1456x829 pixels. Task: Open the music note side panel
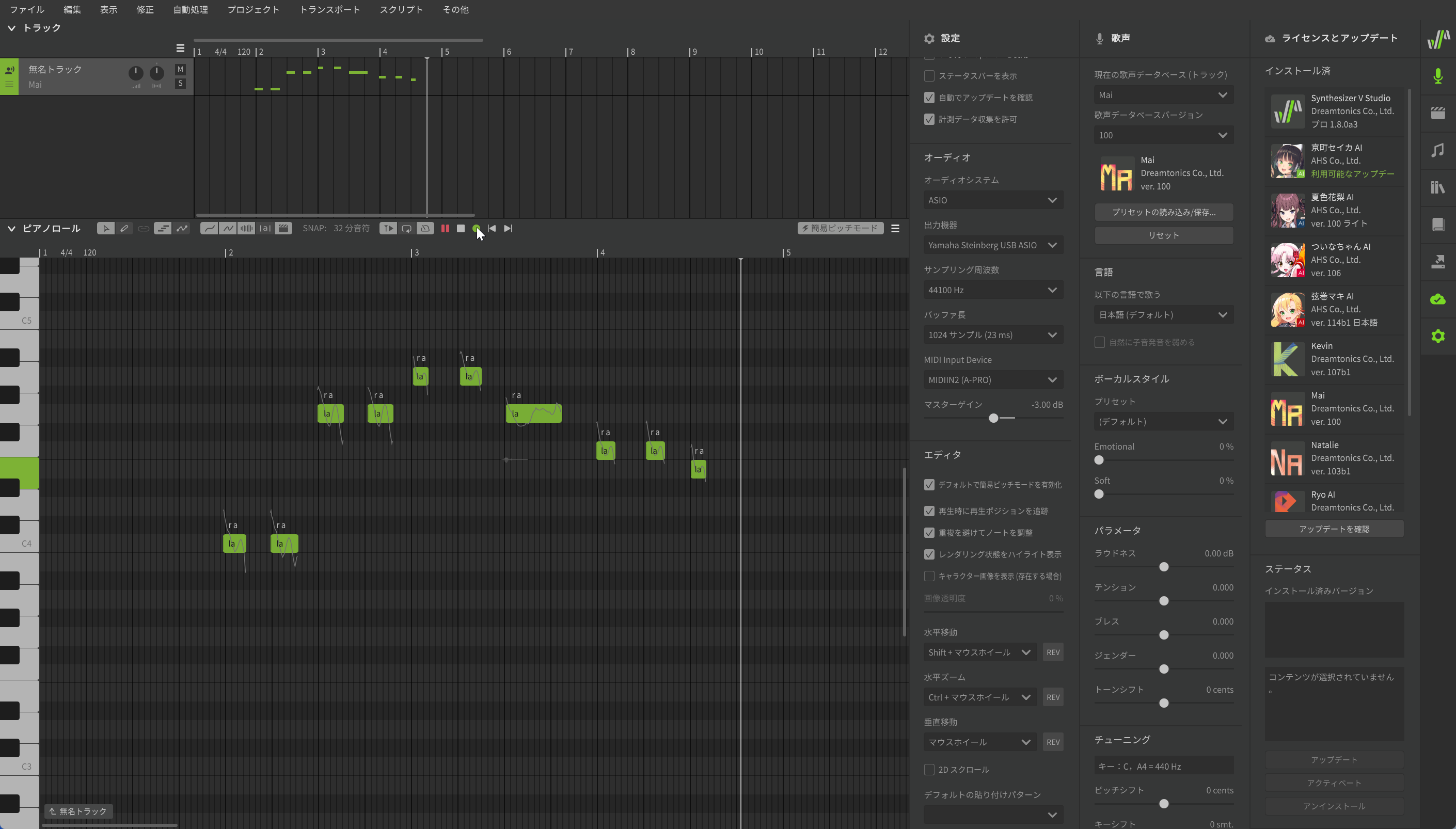point(1438,150)
